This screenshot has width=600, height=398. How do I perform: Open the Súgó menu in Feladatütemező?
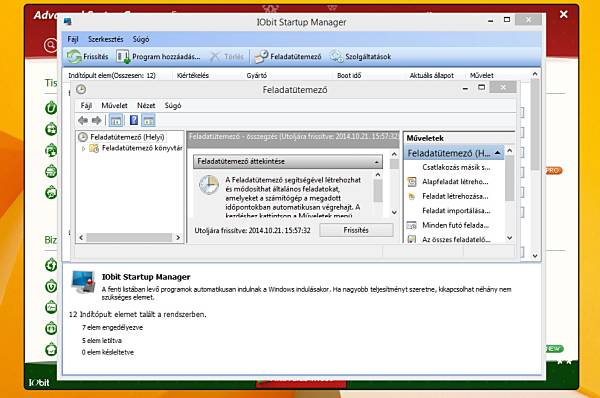[173, 105]
